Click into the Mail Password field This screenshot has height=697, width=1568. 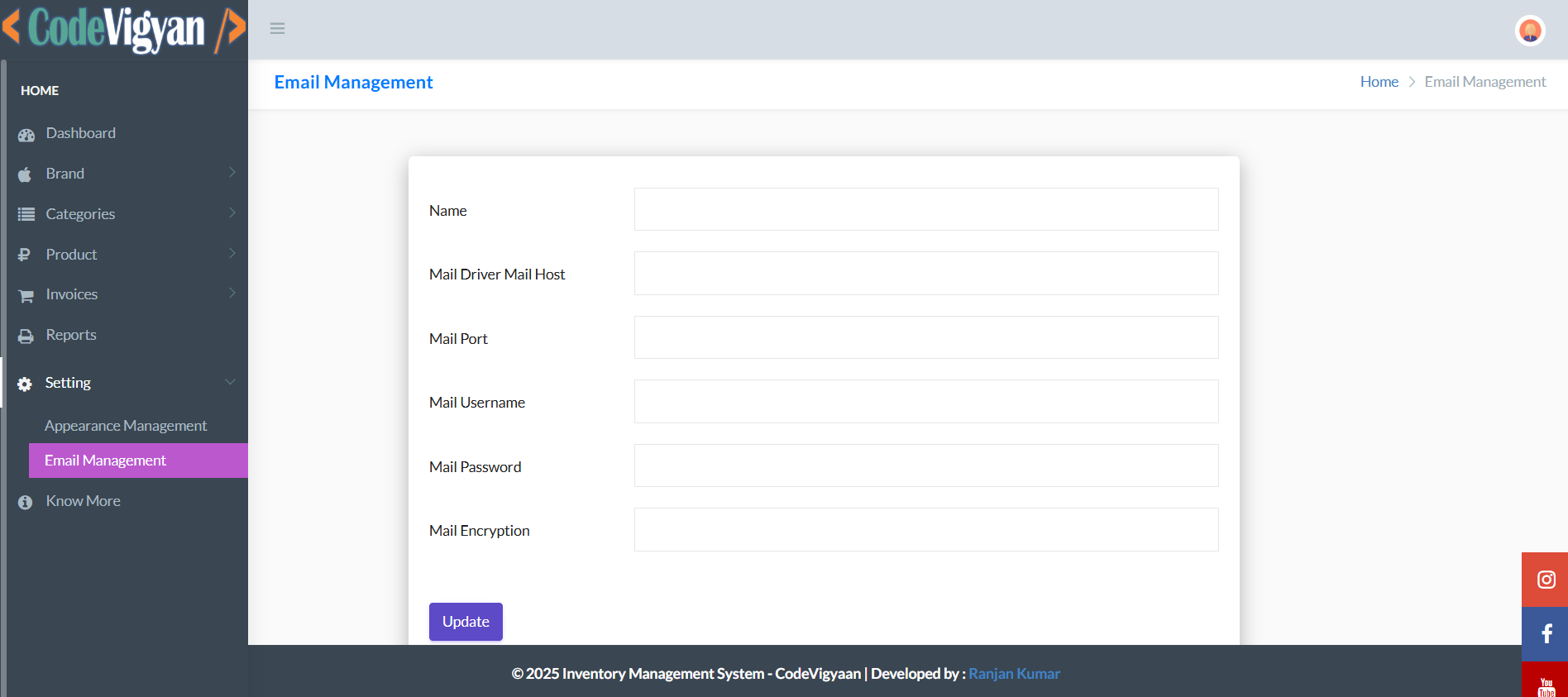click(x=925, y=465)
